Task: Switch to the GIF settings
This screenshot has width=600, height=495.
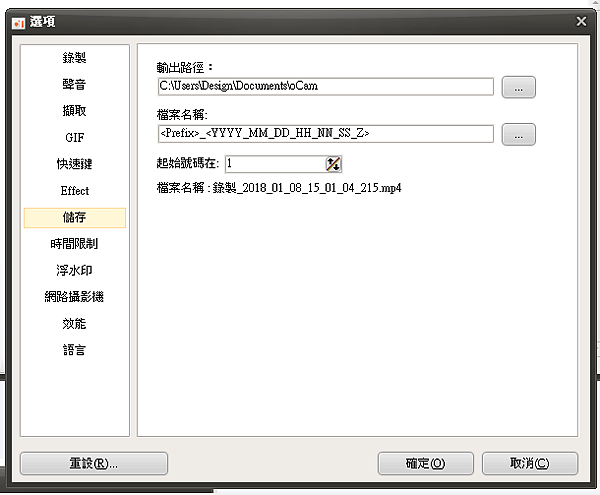Action: (x=74, y=137)
